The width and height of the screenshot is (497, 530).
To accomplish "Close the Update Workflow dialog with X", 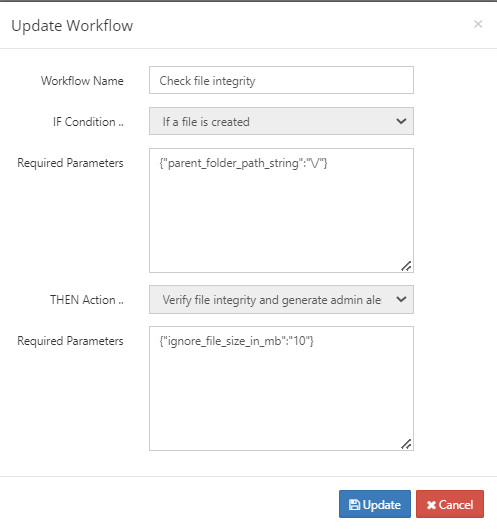I will 478,24.
